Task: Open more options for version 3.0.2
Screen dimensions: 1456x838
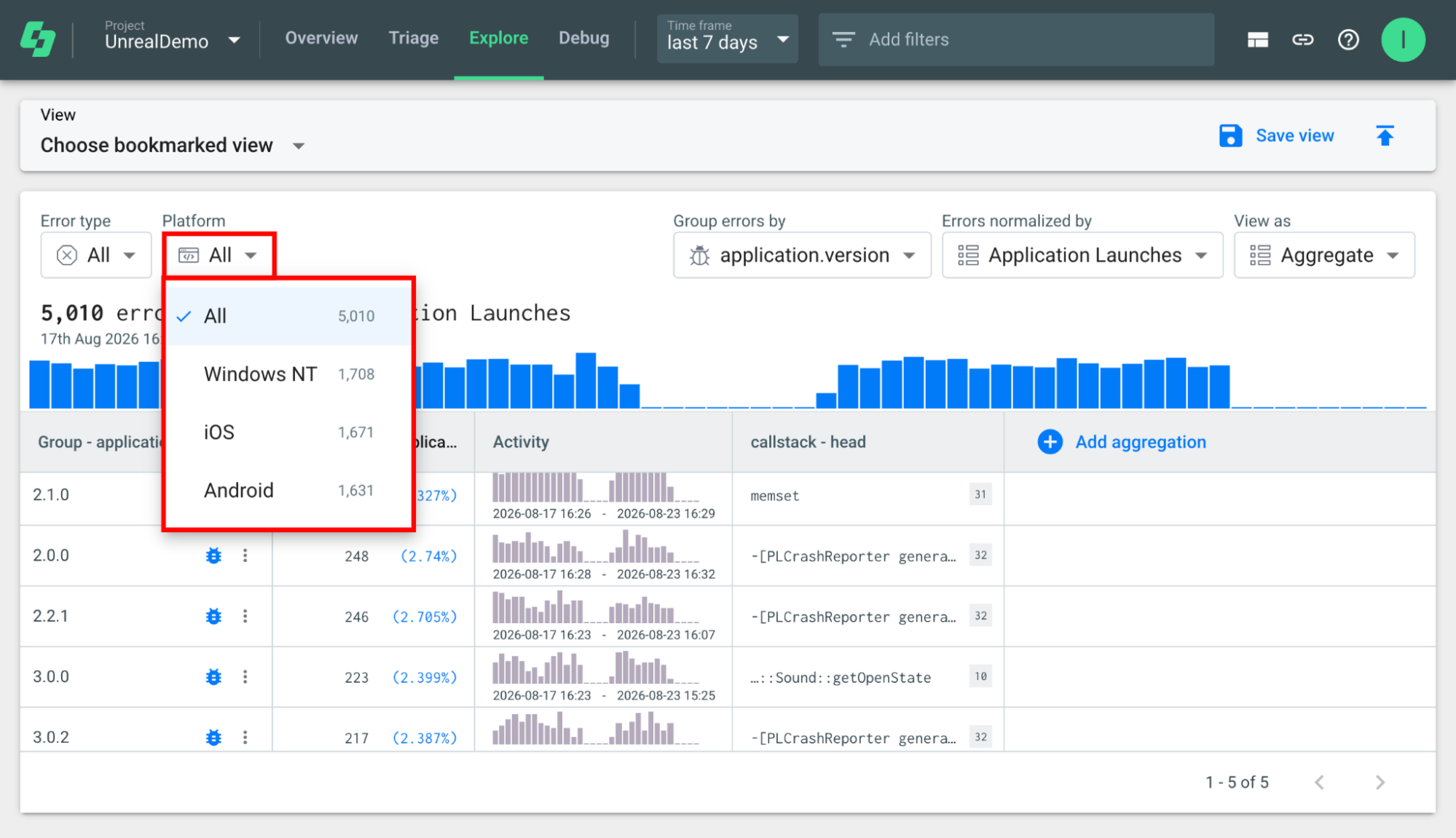Action: click(x=245, y=738)
